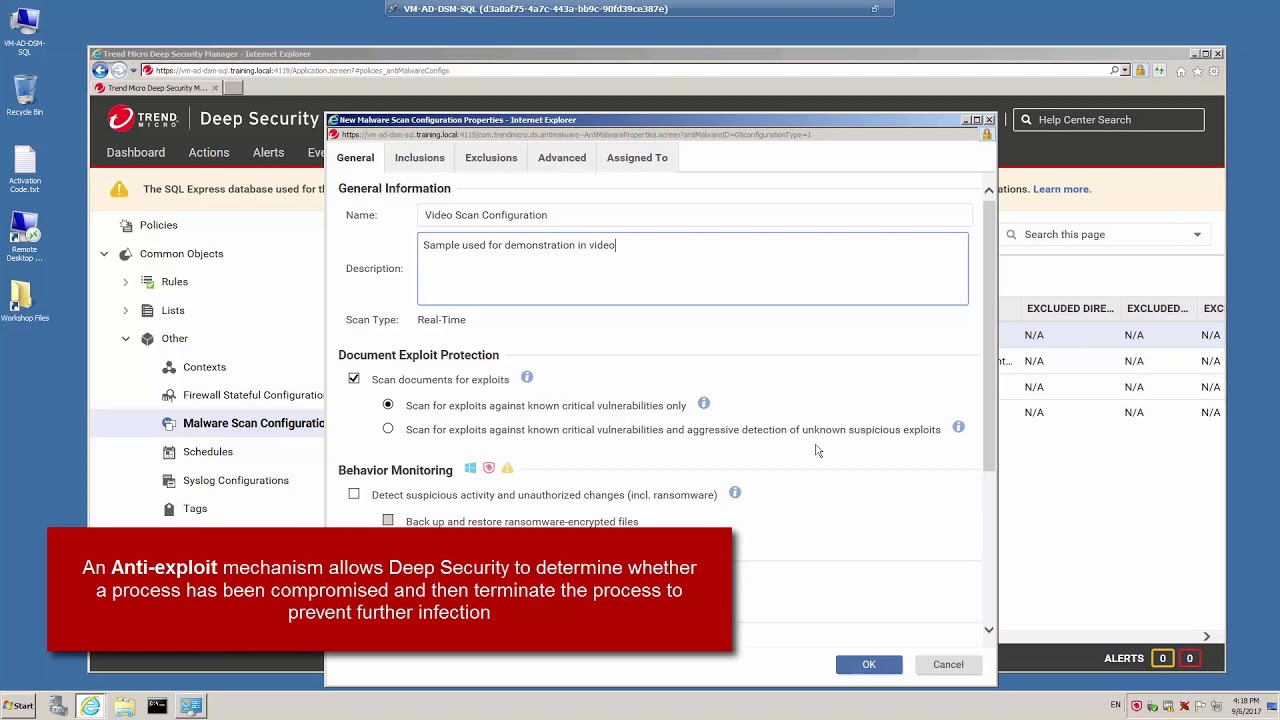Select Contexts in the left tree
The height and width of the screenshot is (720, 1280).
coord(204,367)
